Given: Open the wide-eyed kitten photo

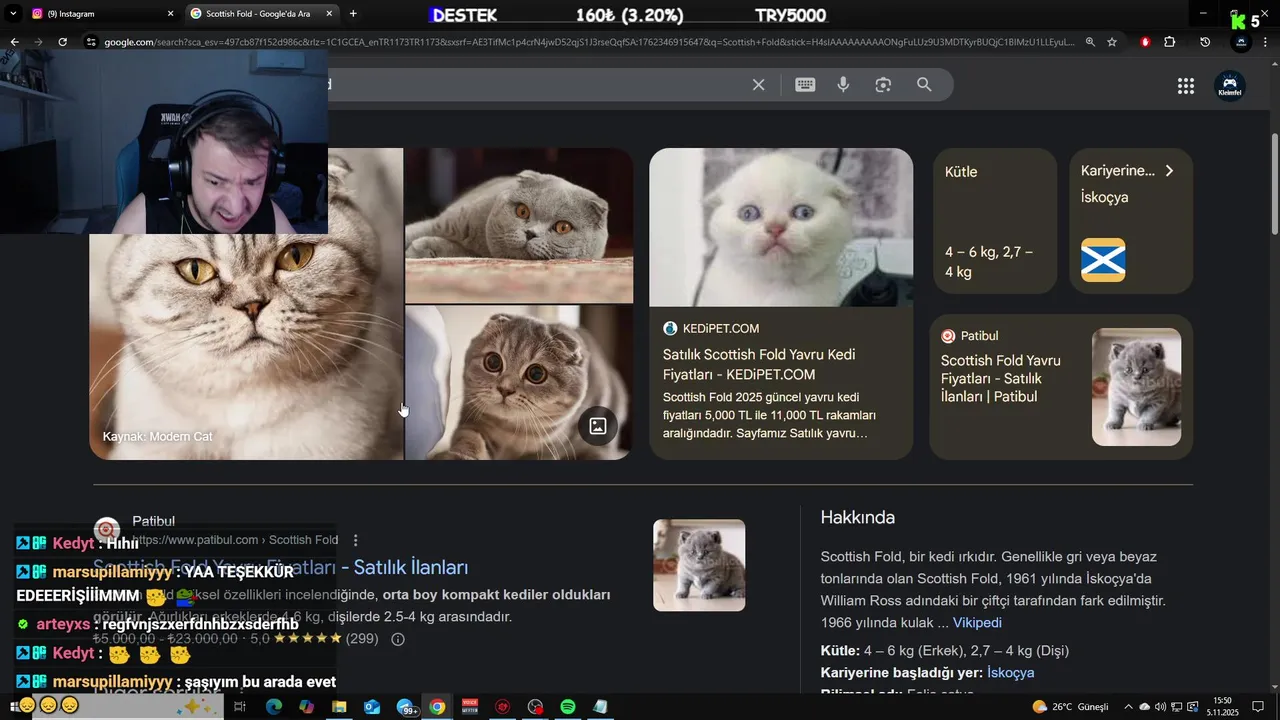Looking at the screenshot, I should pos(519,383).
